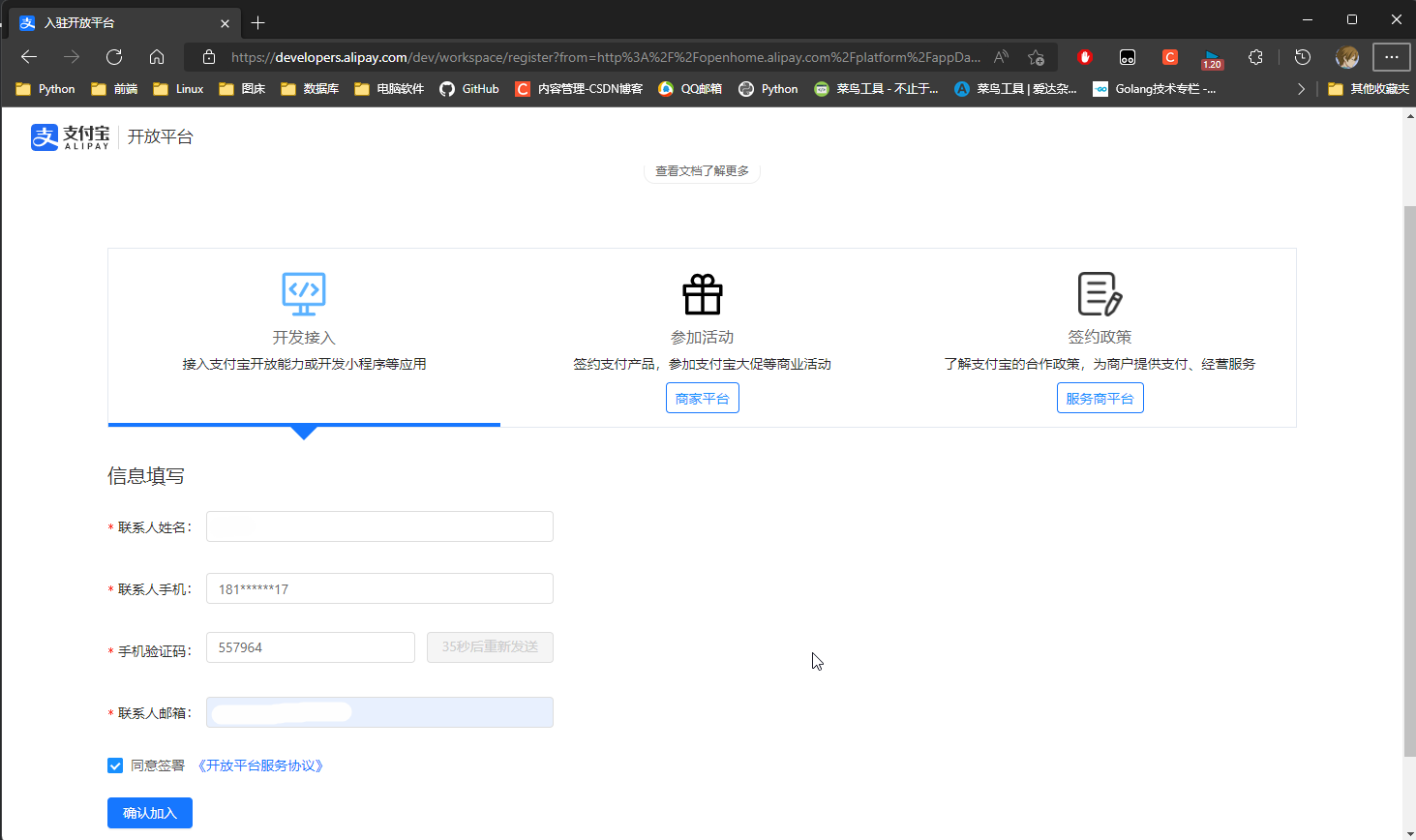The height and width of the screenshot is (840, 1416).
Task: Expand the bookmarks bar overflow chevron
Action: pos(1301,89)
